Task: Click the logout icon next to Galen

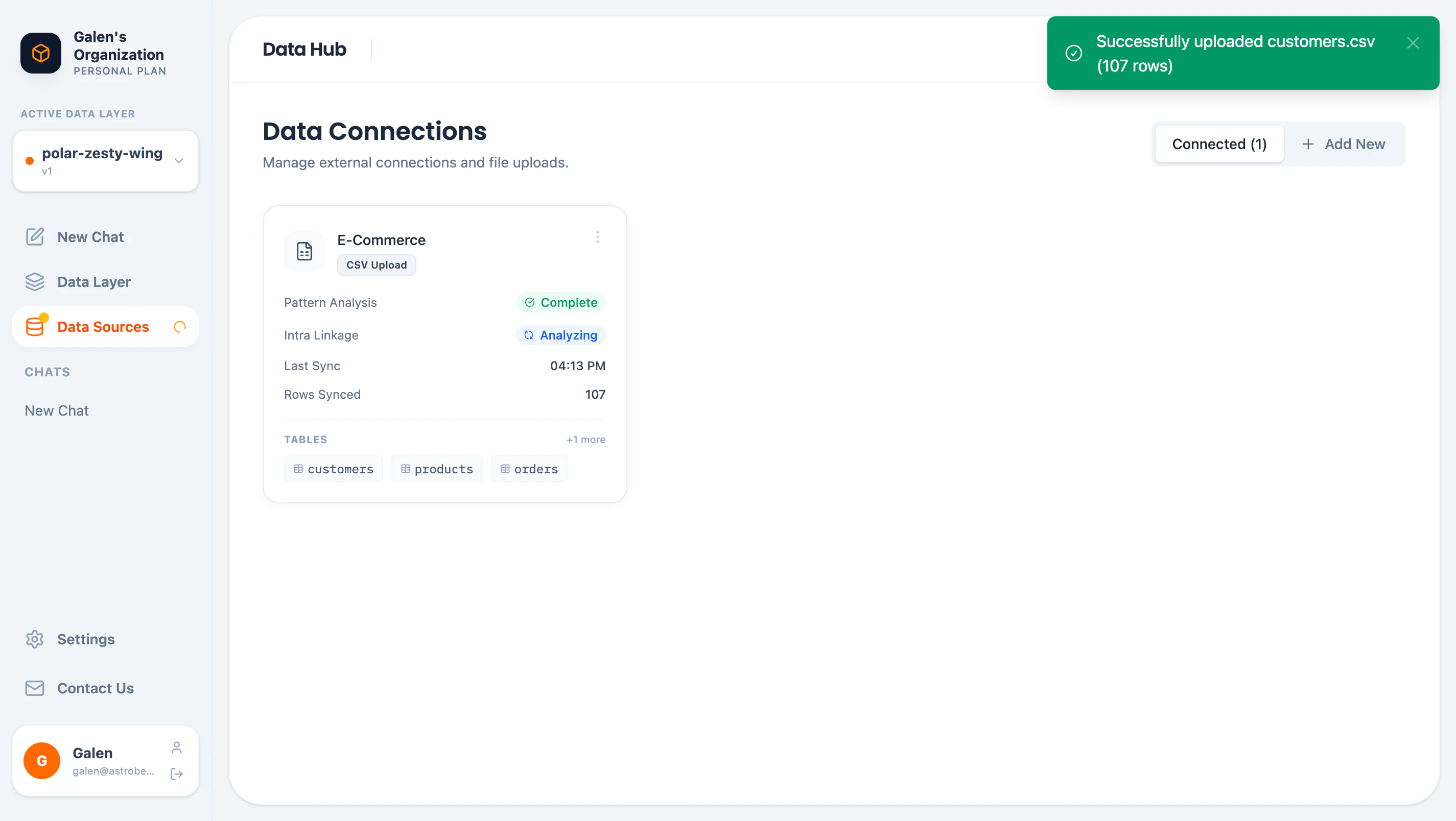Action: coord(176,774)
